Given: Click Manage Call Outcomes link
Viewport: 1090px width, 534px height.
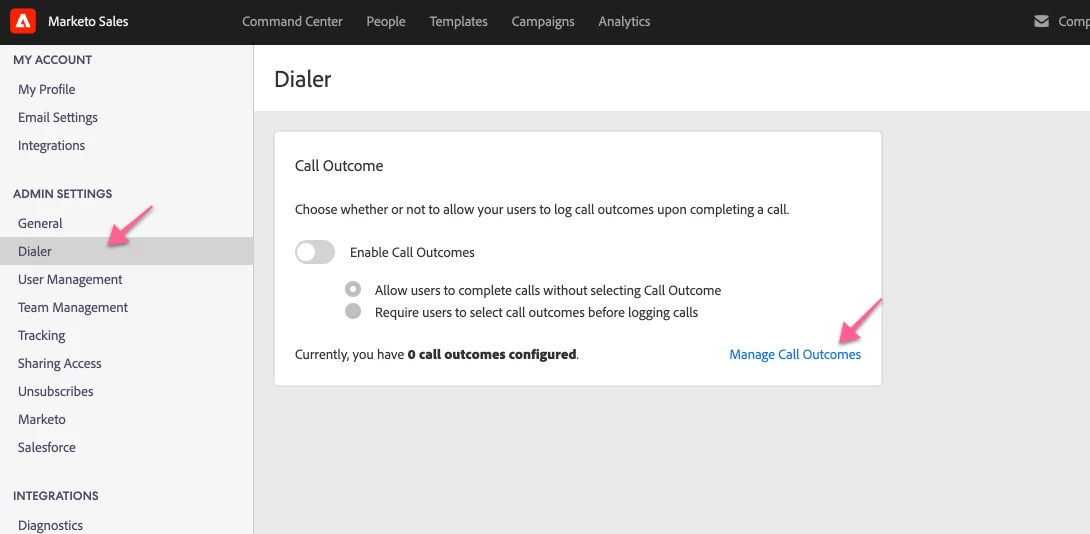Looking at the screenshot, I should point(795,355).
